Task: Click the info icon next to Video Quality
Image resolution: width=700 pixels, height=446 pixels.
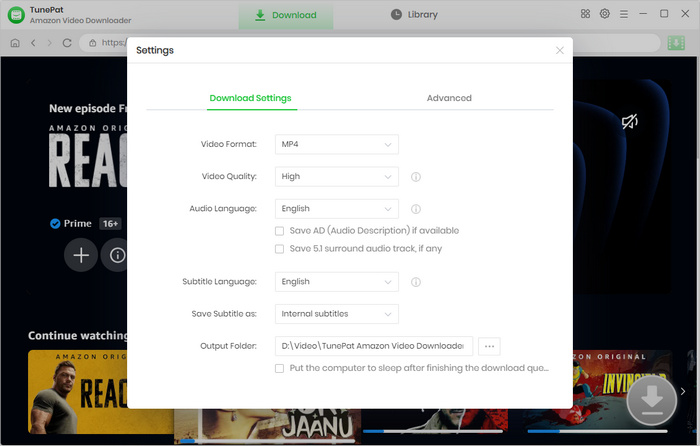Action: click(415, 177)
